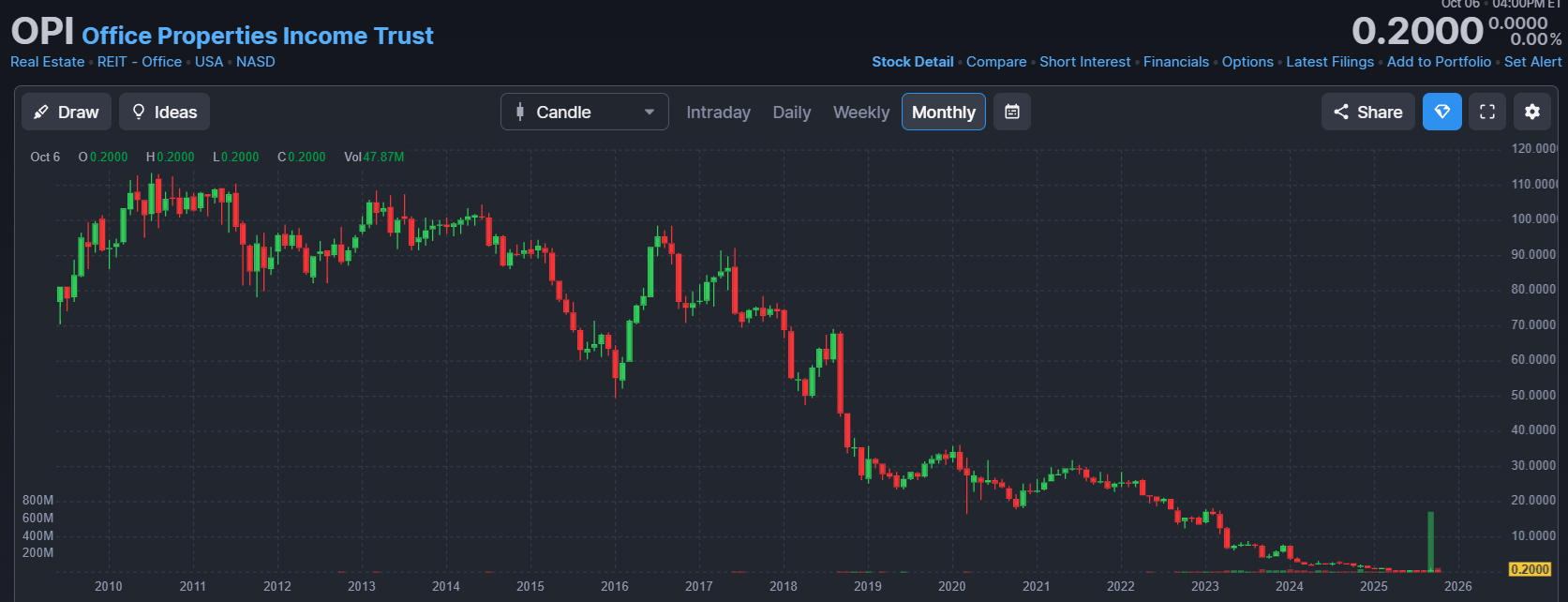
Task: Click the 800M volume axis label
Action: point(38,500)
